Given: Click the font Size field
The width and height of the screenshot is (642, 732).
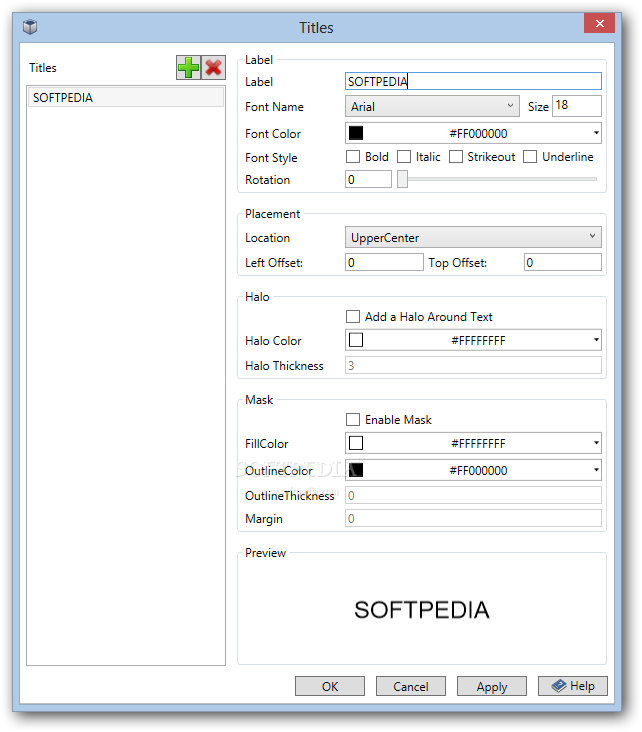Looking at the screenshot, I should click(x=577, y=106).
